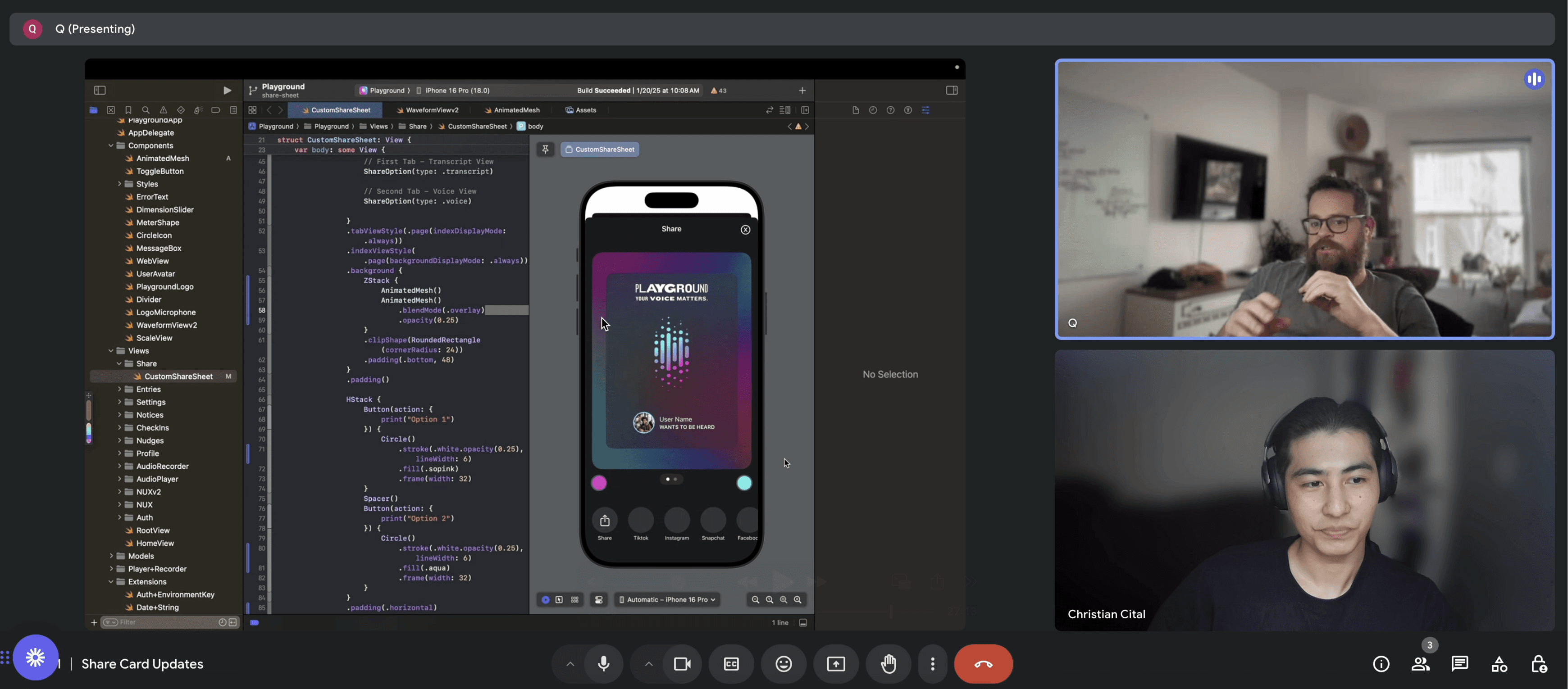Add a new editor pane on the right
Viewport: 1568px width, 689px height.
pyautogui.click(x=805, y=110)
